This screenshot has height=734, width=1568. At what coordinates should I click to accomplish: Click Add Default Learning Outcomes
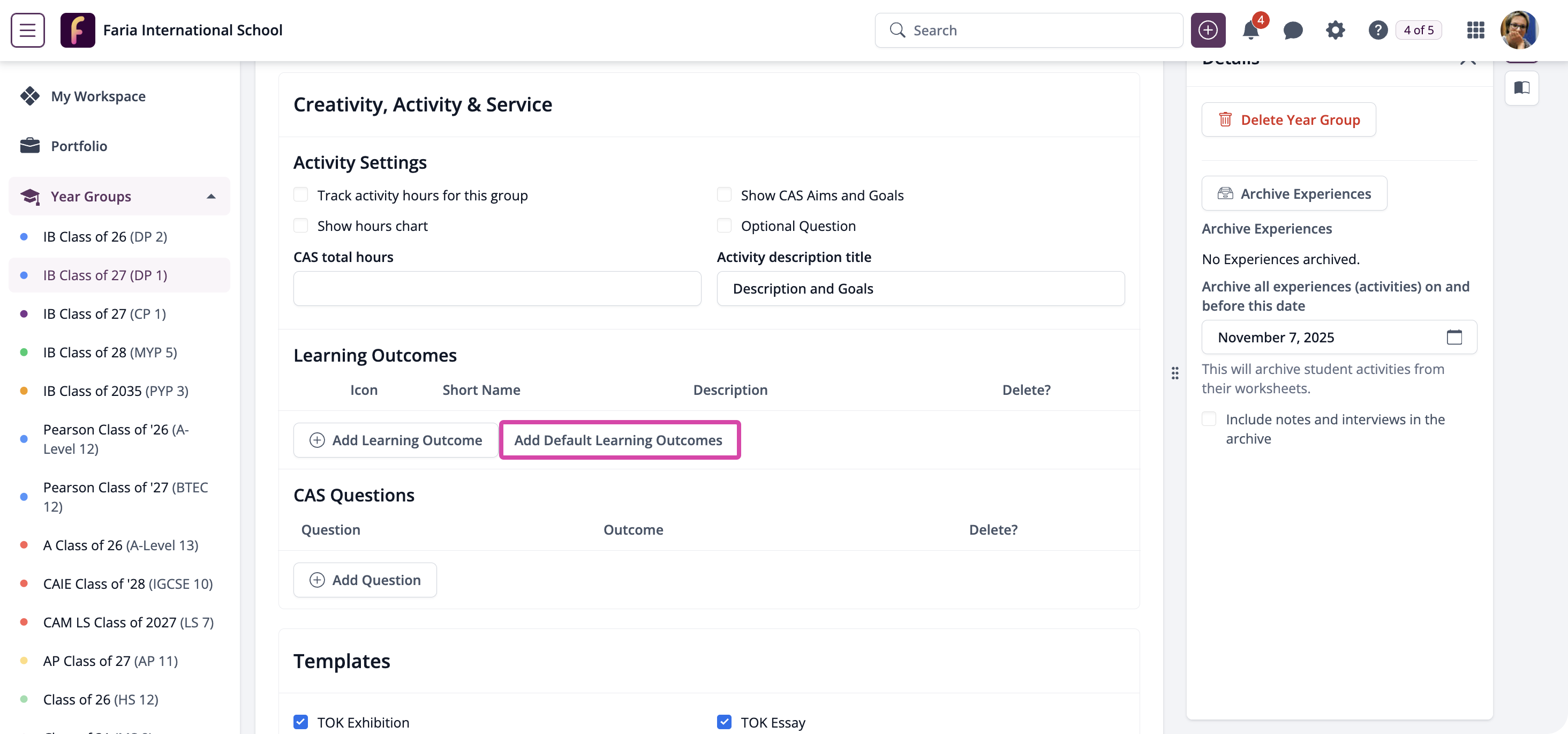click(620, 440)
